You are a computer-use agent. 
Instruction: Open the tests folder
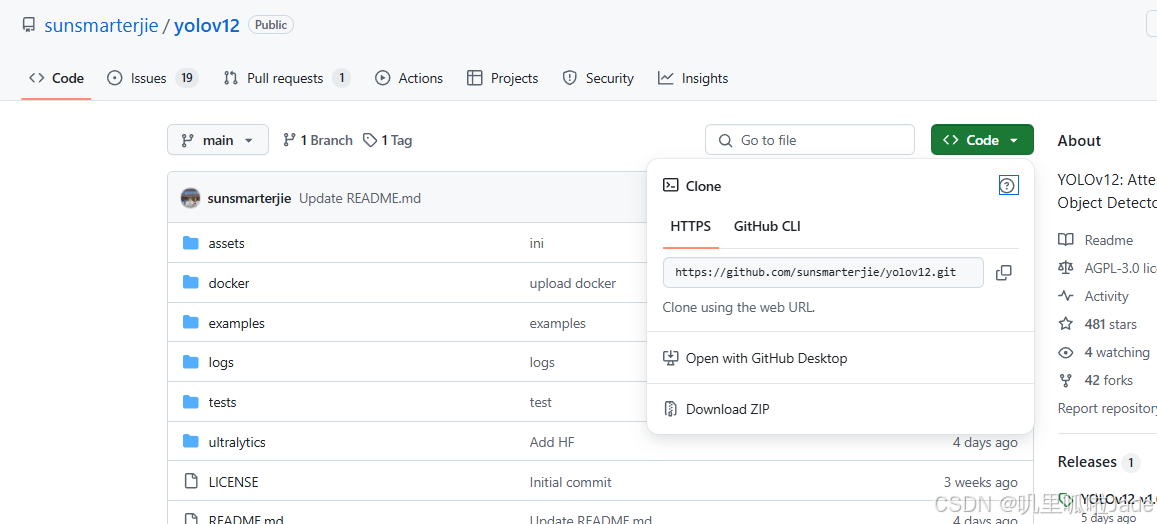[223, 403]
